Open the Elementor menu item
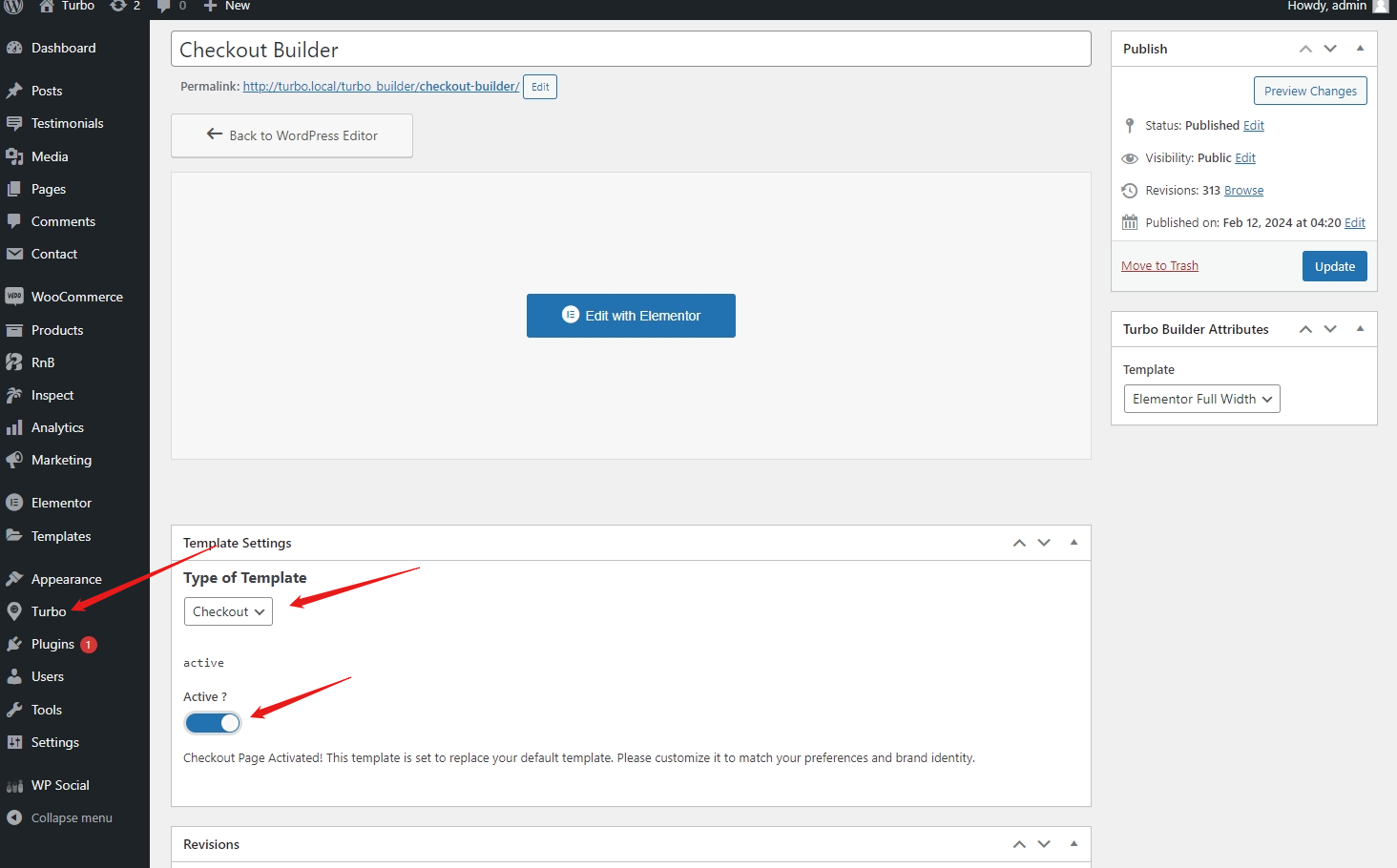 click(x=74, y=503)
